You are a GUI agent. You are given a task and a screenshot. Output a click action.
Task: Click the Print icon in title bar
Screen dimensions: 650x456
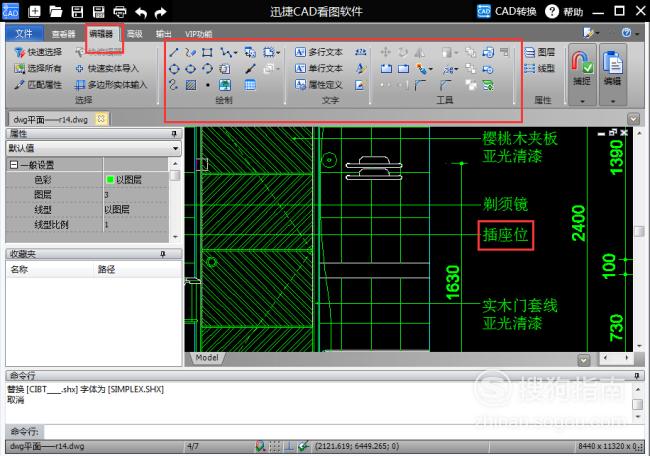pos(120,12)
